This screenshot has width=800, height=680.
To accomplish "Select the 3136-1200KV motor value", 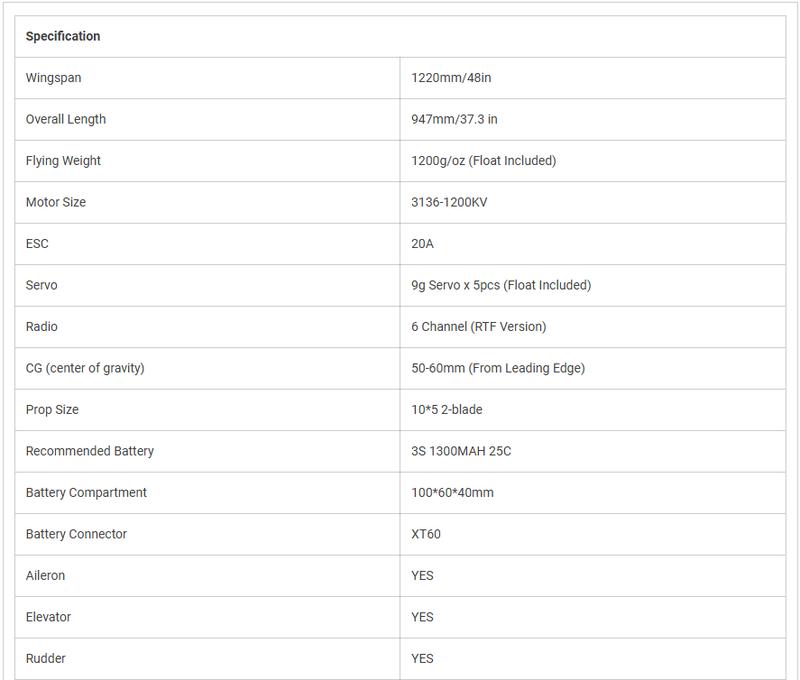I will tap(449, 202).
